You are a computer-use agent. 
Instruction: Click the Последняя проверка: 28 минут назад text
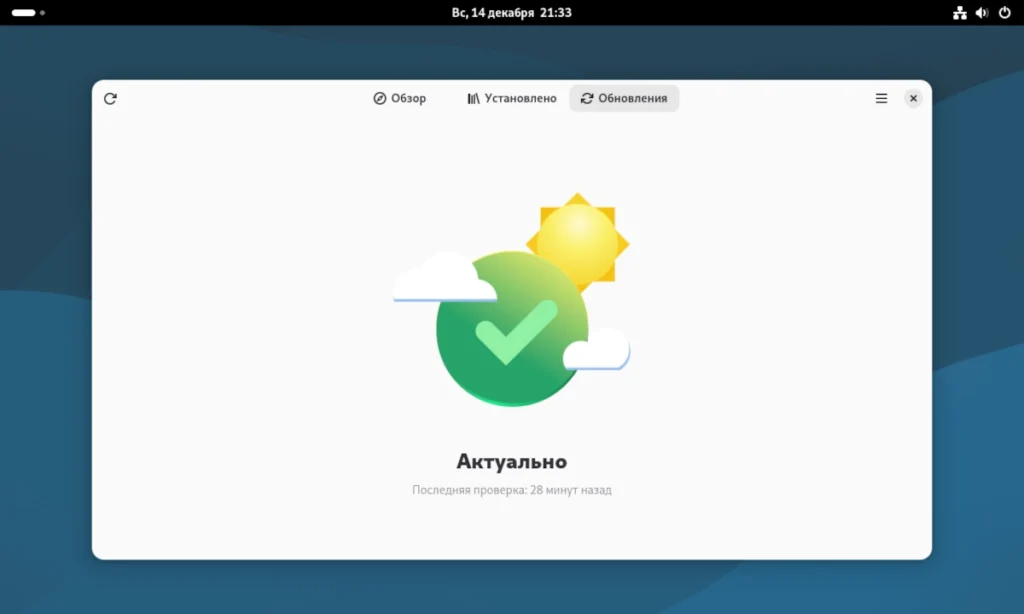click(511, 490)
